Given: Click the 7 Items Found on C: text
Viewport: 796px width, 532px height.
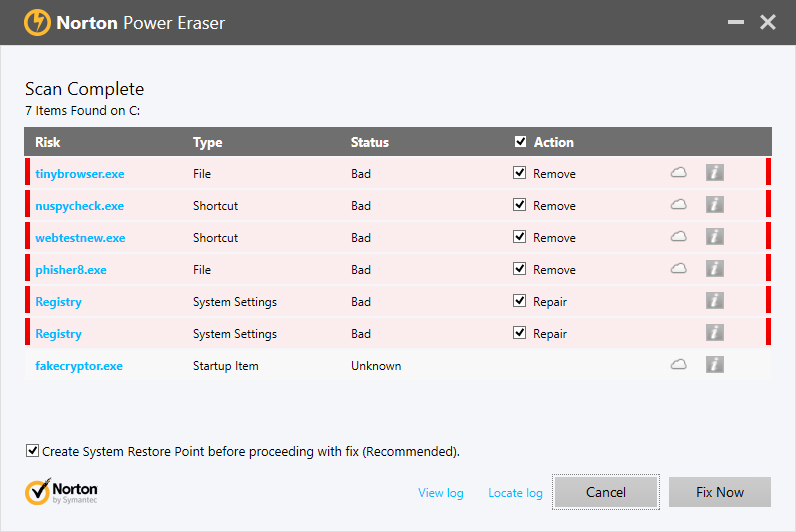Looking at the screenshot, I should (83, 110).
